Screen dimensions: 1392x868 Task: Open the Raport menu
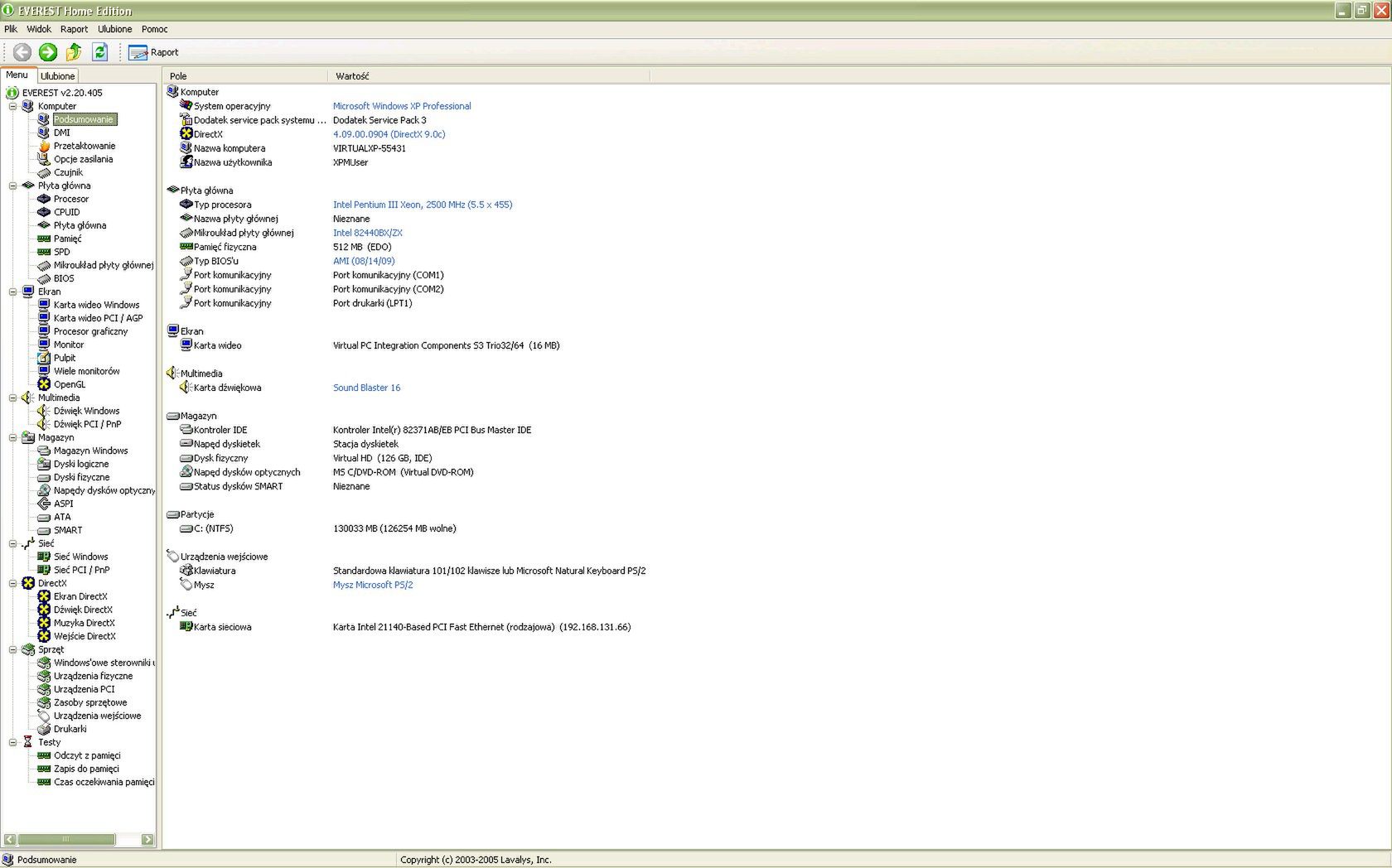pyautogui.click(x=74, y=29)
